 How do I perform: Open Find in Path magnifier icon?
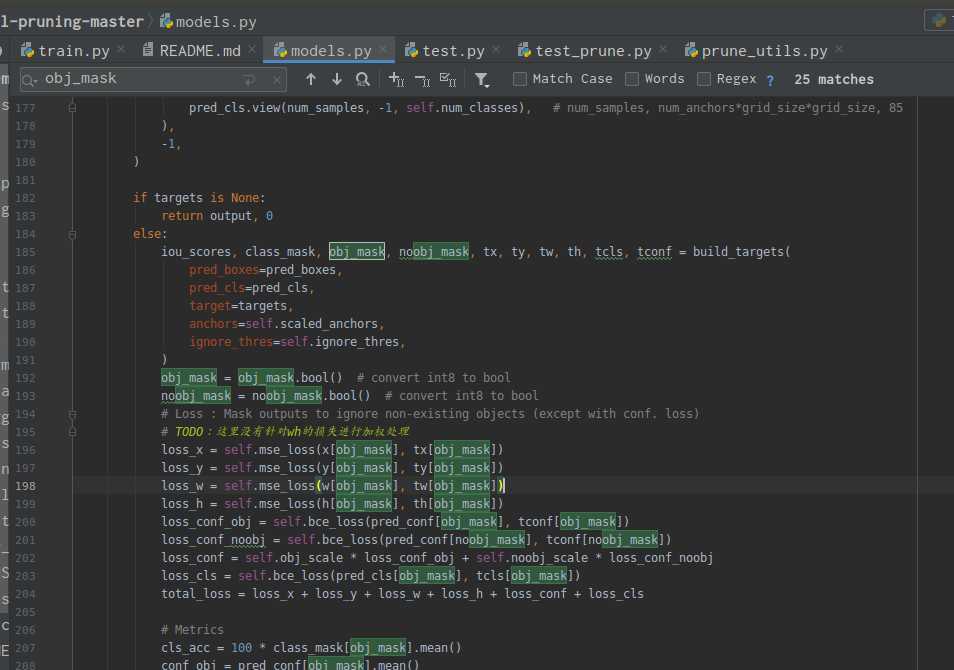point(363,79)
